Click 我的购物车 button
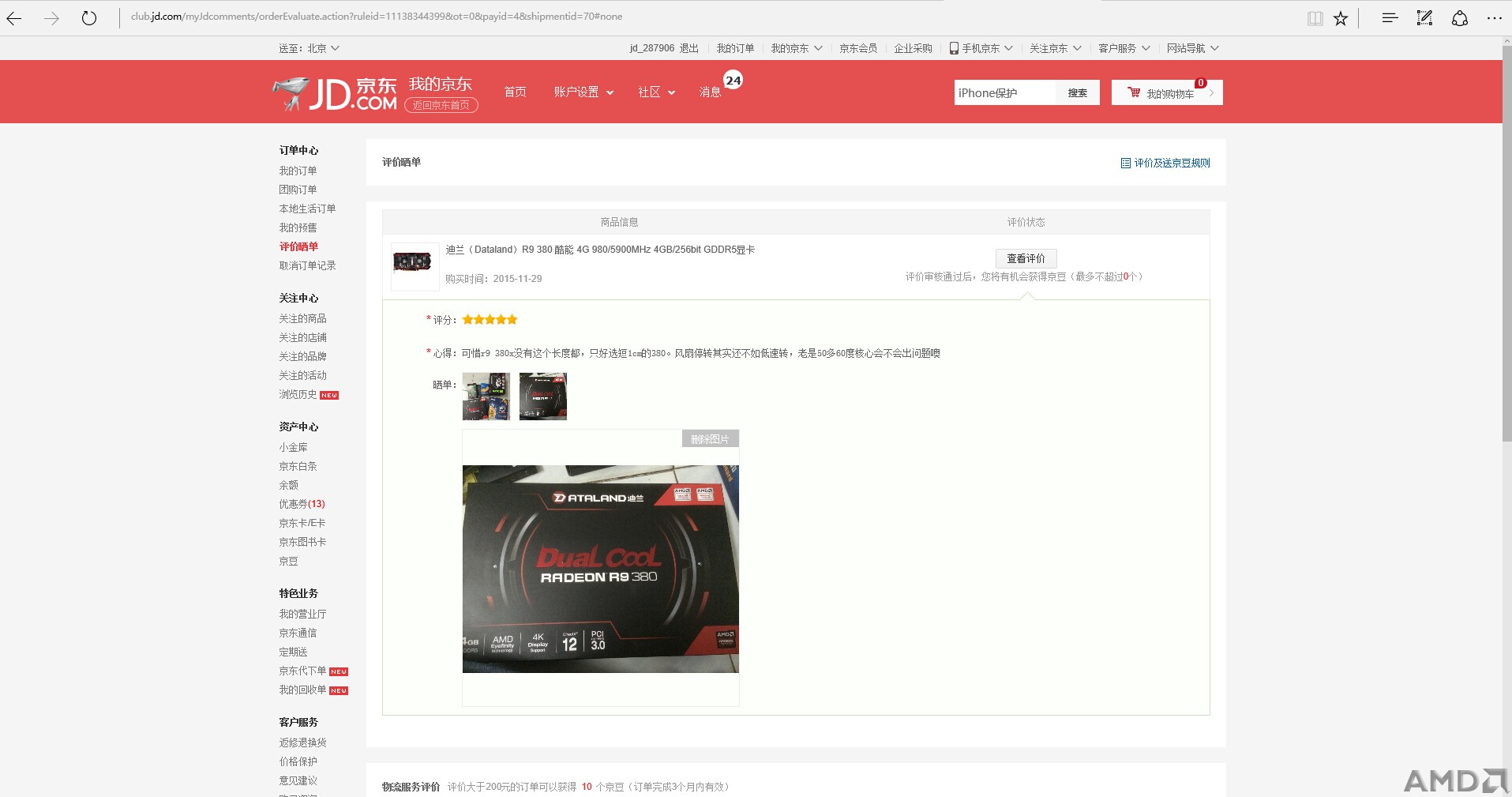This screenshot has width=1512, height=797. [x=1167, y=92]
